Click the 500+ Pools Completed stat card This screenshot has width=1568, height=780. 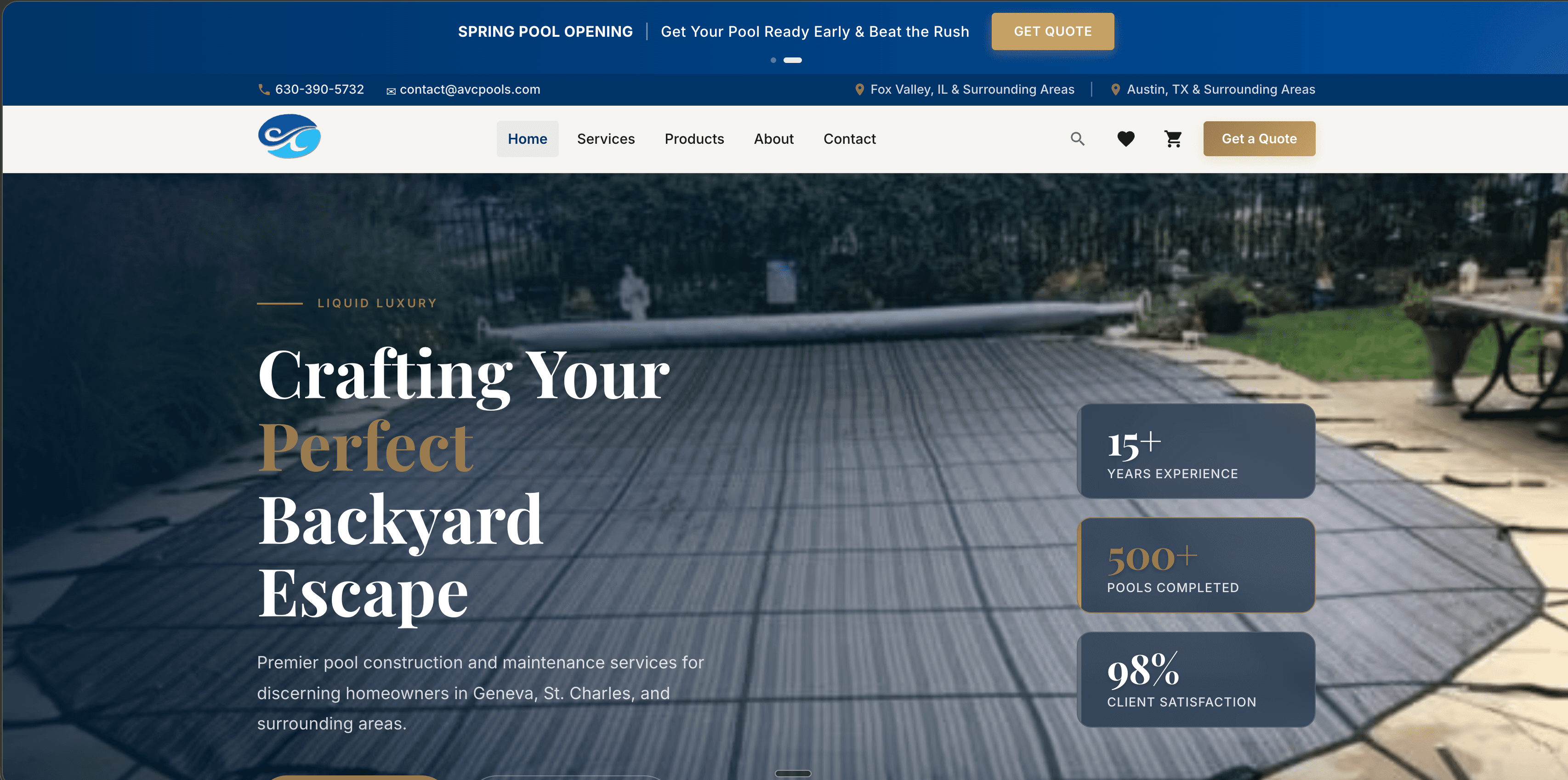pyautogui.click(x=1195, y=565)
